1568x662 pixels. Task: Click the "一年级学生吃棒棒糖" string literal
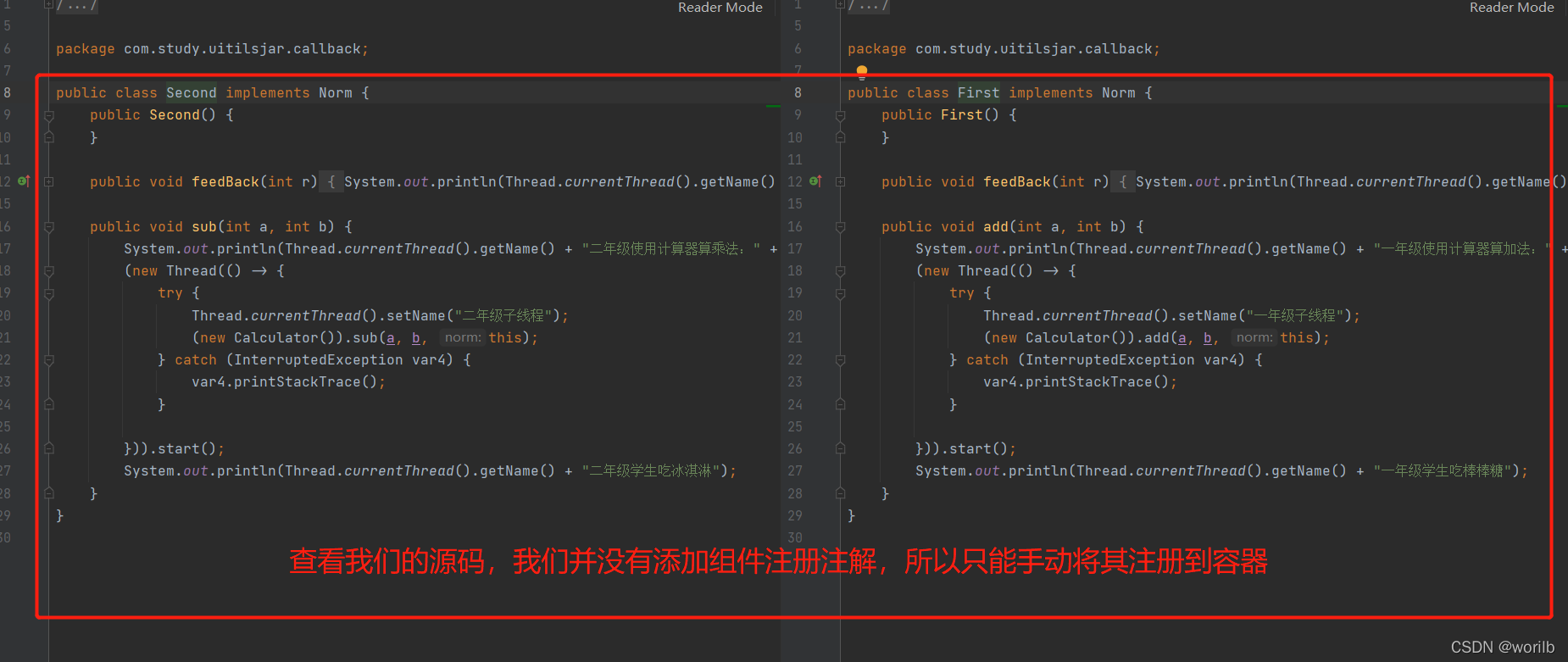(1443, 471)
